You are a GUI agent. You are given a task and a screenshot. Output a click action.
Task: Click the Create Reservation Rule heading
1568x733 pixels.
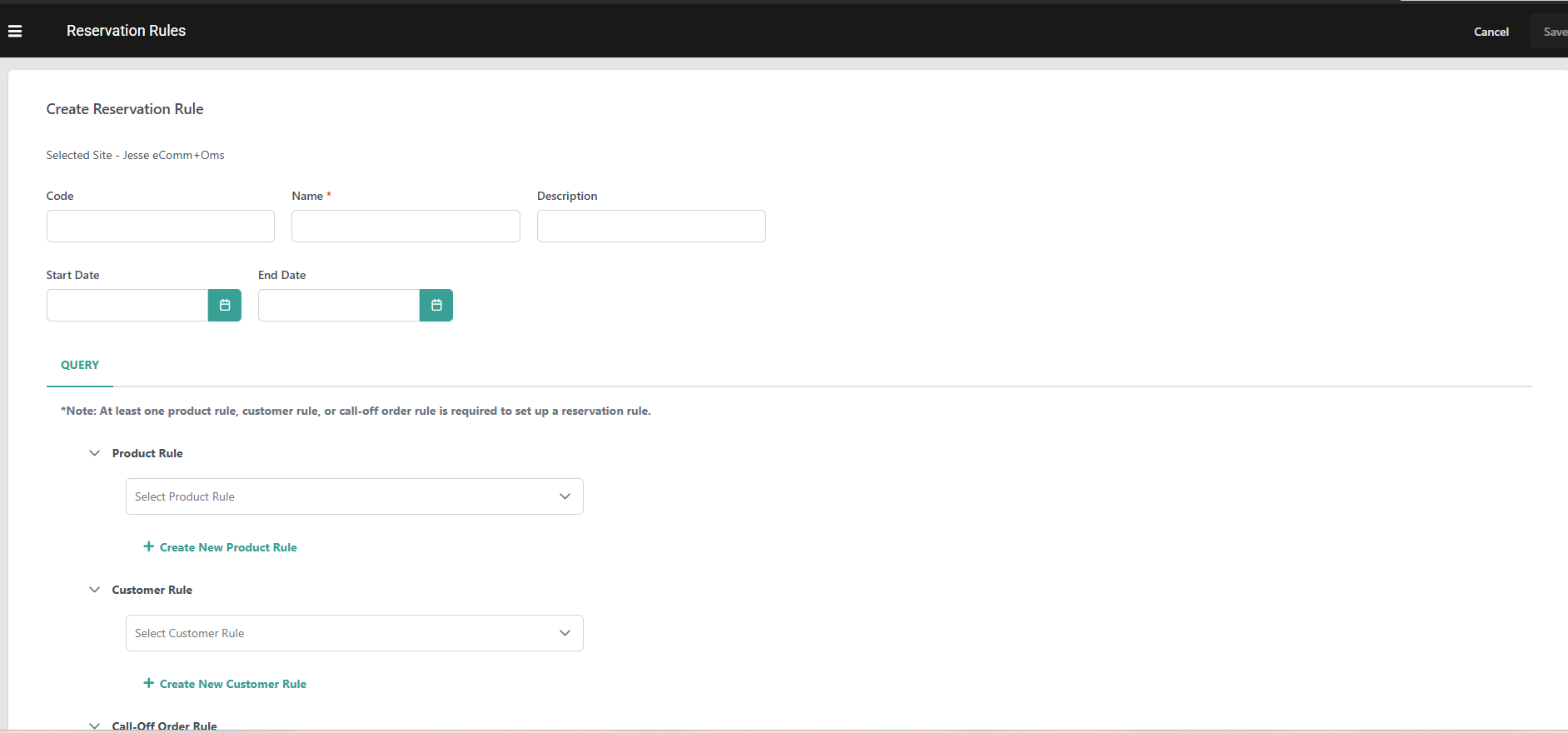pyautogui.click(x=125, y=109)
